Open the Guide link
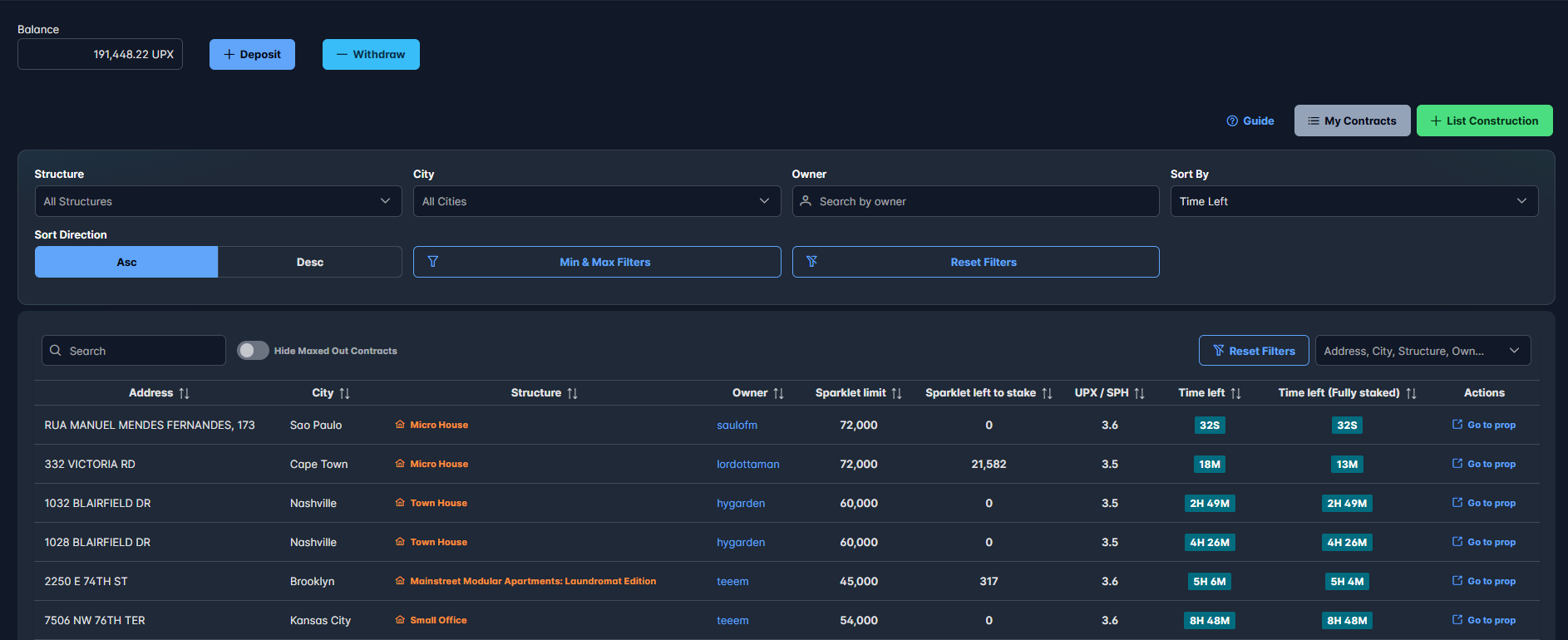 pyautogui.click(x=1250, y=121)
